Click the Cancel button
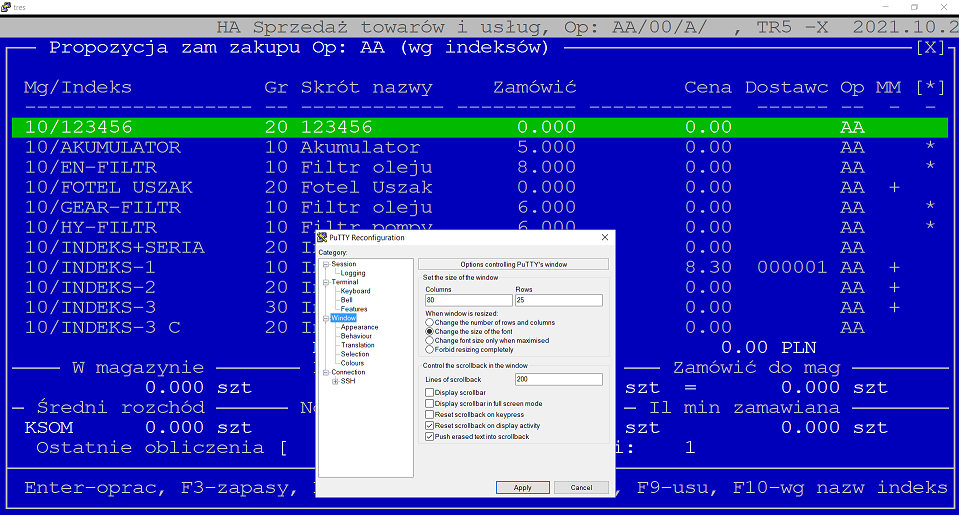This screenshot has width=959, height=515. [x=581, y=487]
